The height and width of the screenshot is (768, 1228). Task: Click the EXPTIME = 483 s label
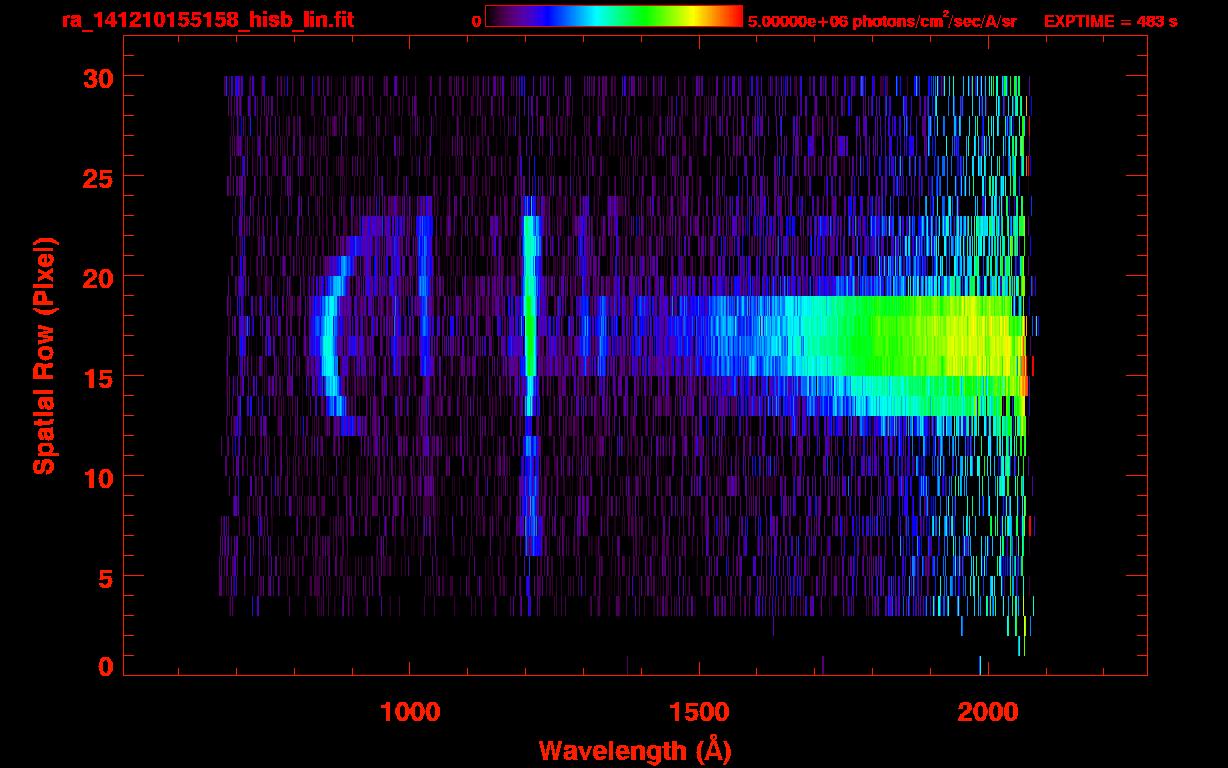pyautogui.click(x=1110, y=21)
